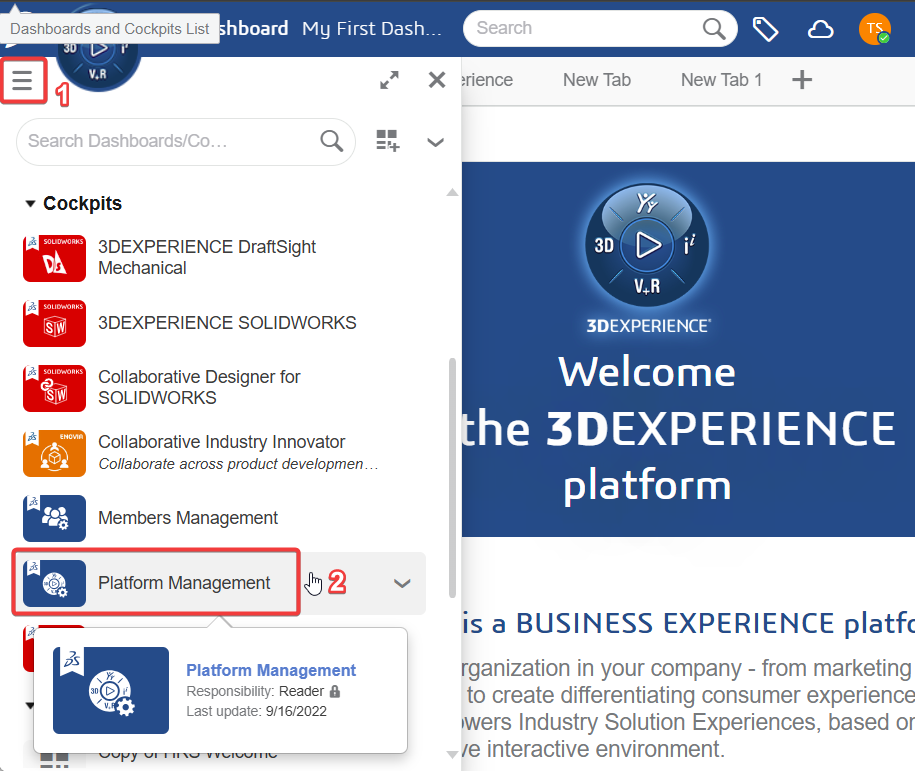Open the hamburger menu in the dashboards panel

[23, 80]
